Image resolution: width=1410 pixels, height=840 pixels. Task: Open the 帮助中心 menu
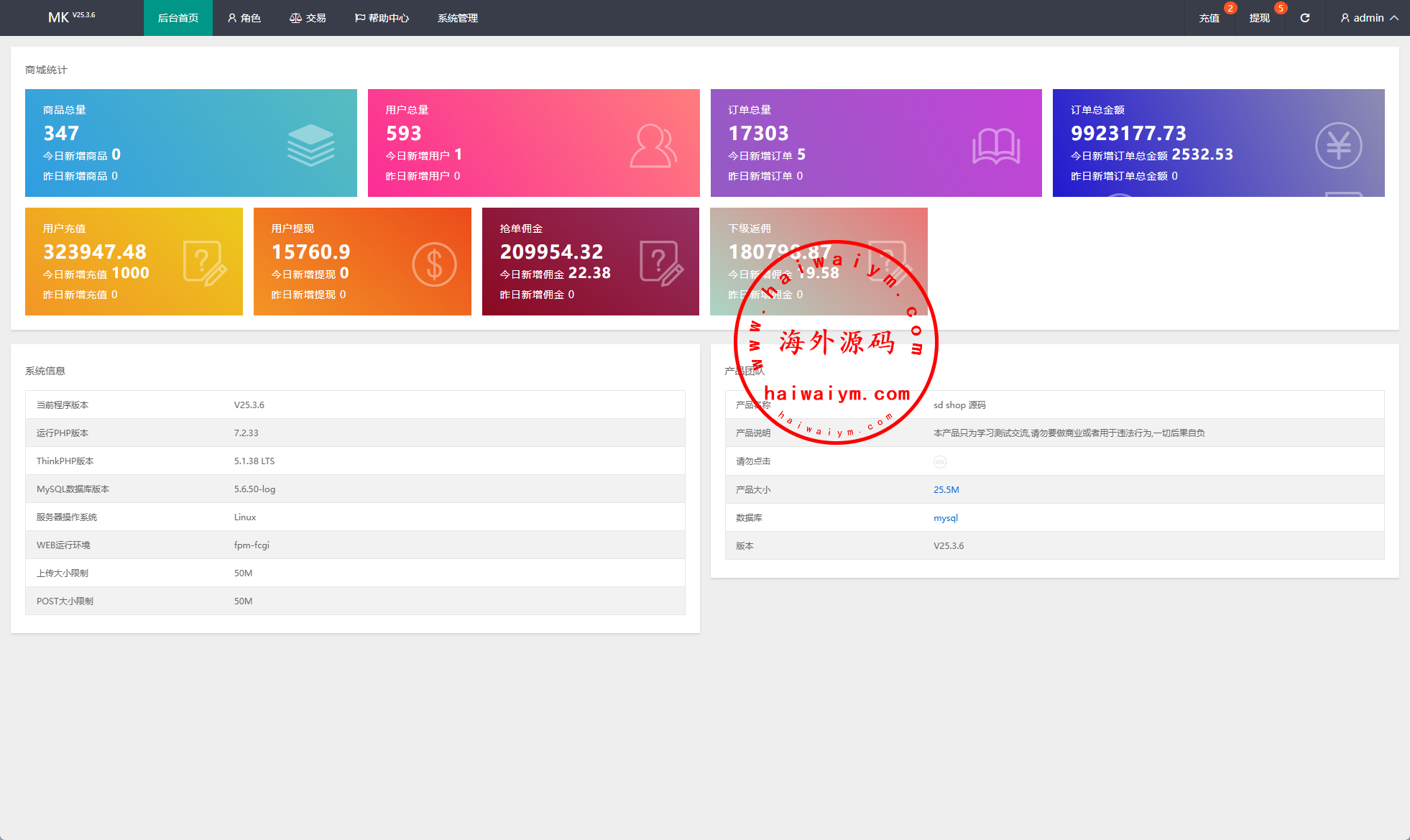382,18
